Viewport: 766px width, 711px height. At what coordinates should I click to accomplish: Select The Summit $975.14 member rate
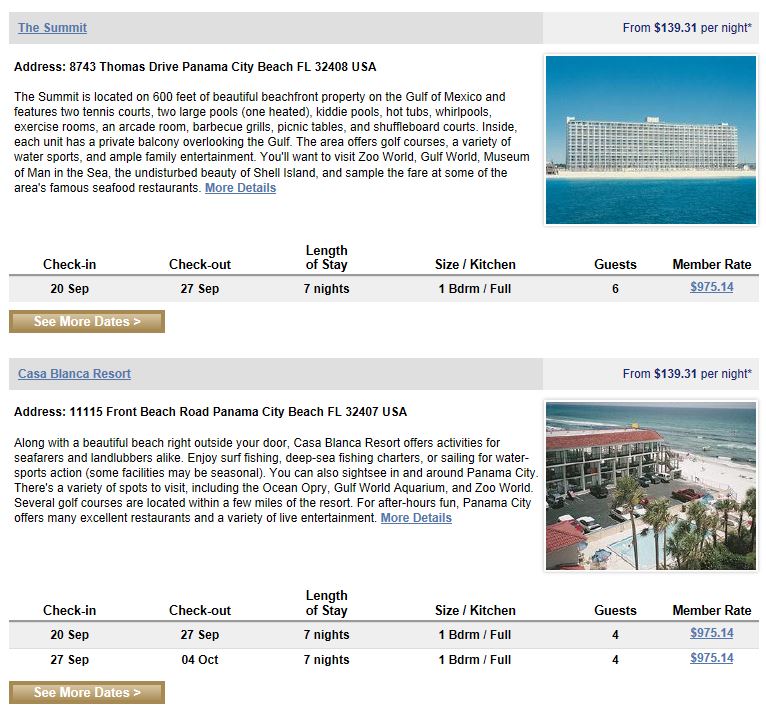pyautogui.click(x=711, y=287)
